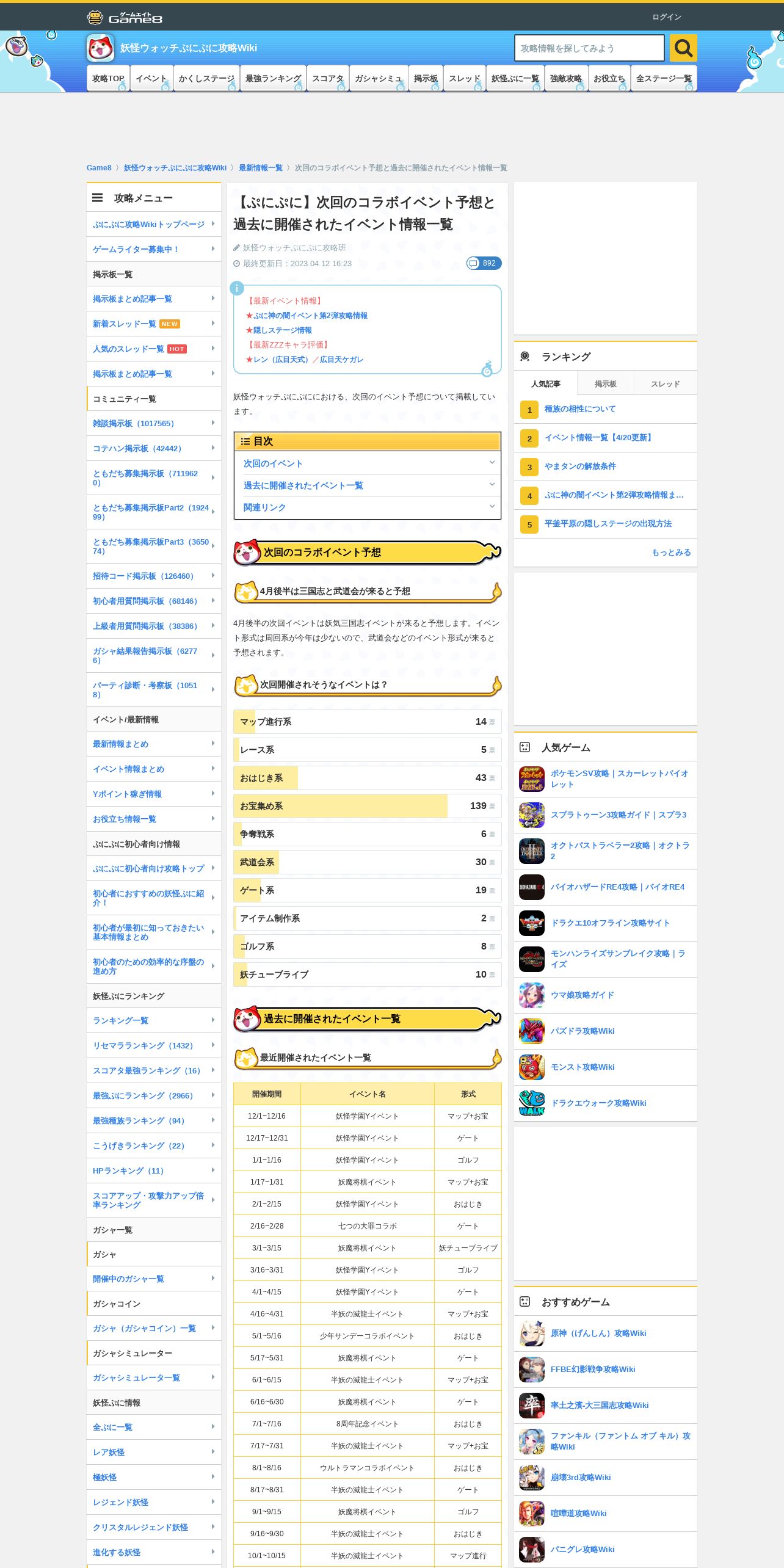Screen dimensions: 784x1568
Task: Click the comment bubble count 892
Action: pyautogui.click(x=484, y=263)
